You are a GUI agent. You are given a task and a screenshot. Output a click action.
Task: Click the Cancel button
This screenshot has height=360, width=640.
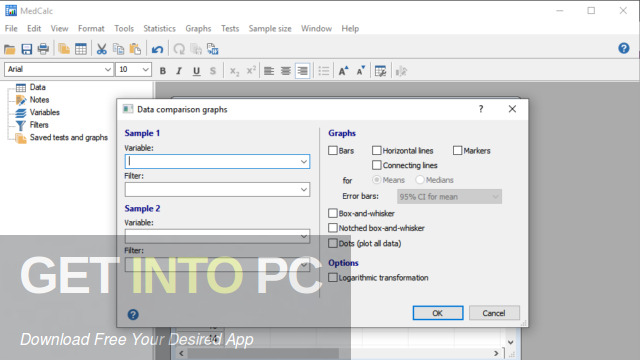(494, 313)
